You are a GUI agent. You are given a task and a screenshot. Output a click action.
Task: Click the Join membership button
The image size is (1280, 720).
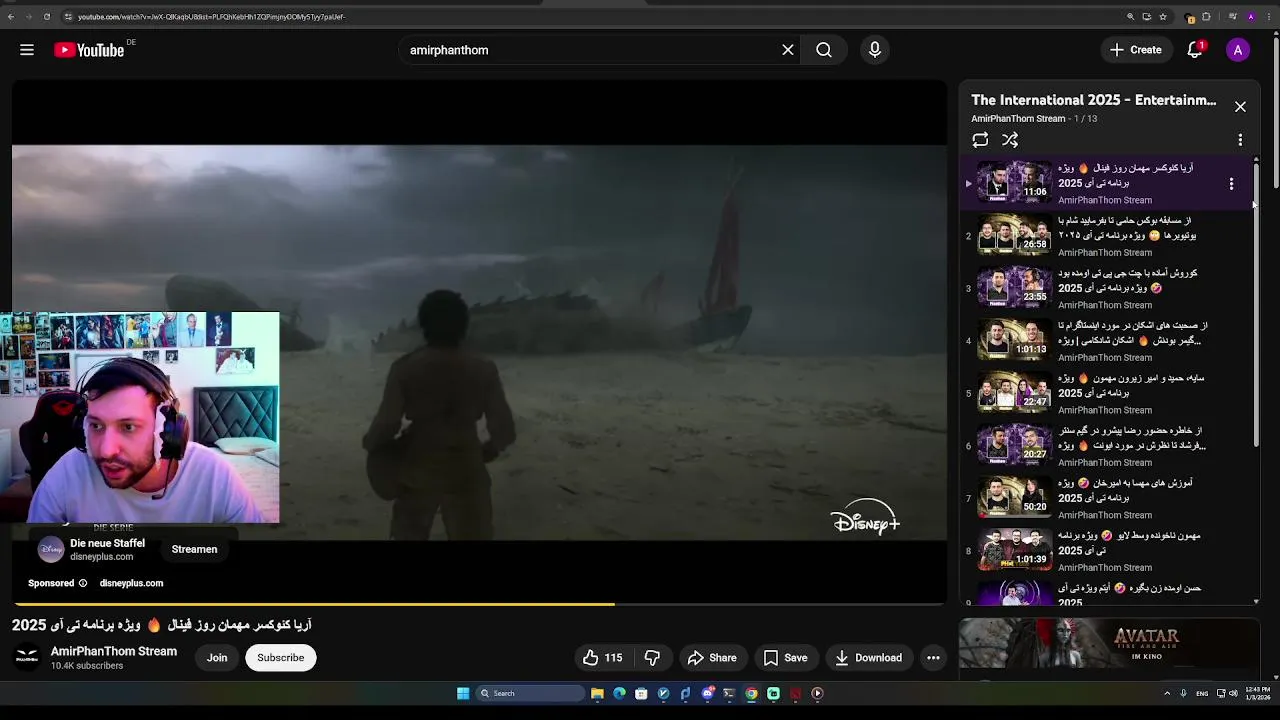217,658
